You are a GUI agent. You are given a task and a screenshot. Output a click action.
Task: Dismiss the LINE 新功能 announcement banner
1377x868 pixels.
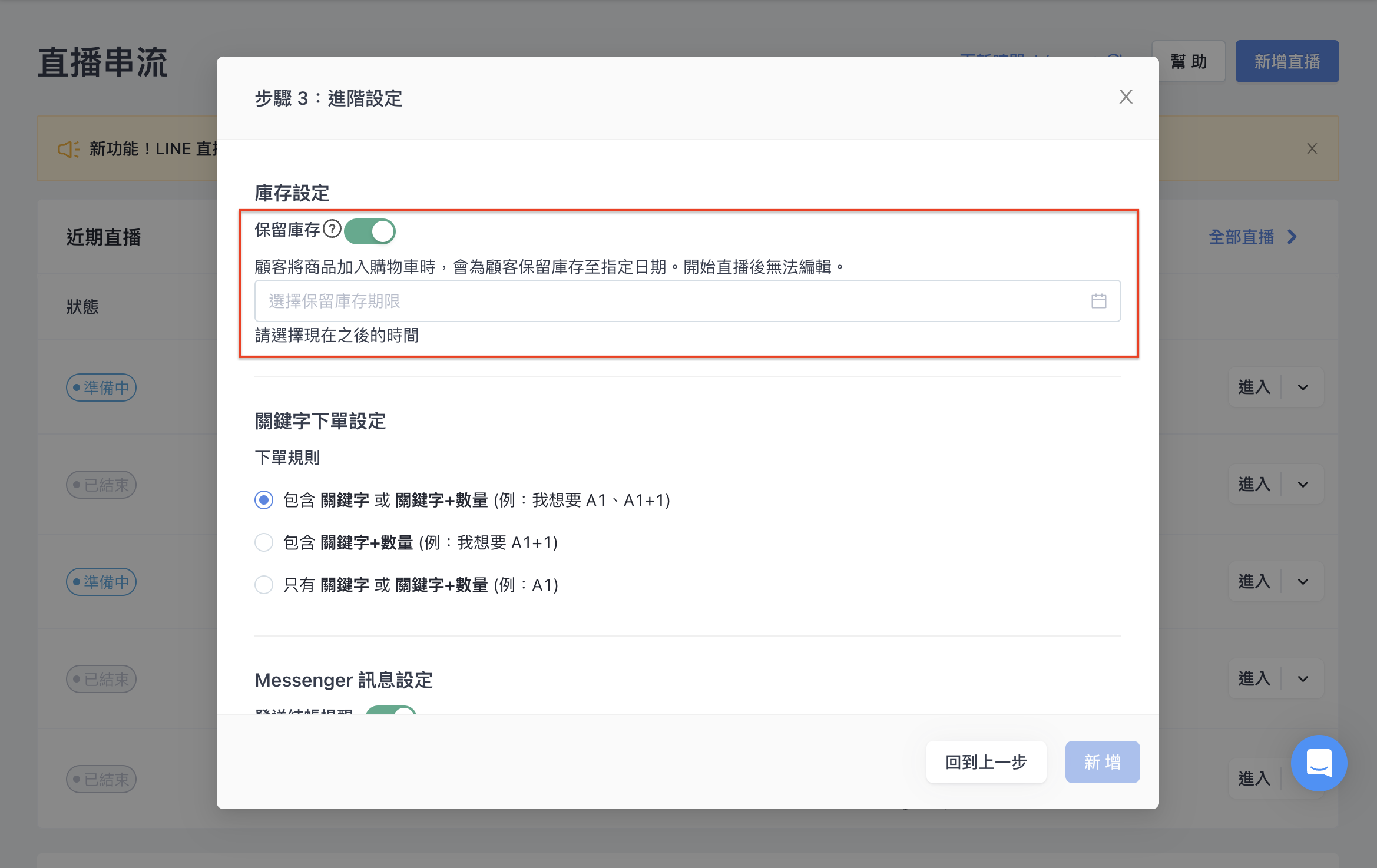[x=1312, y=148]
